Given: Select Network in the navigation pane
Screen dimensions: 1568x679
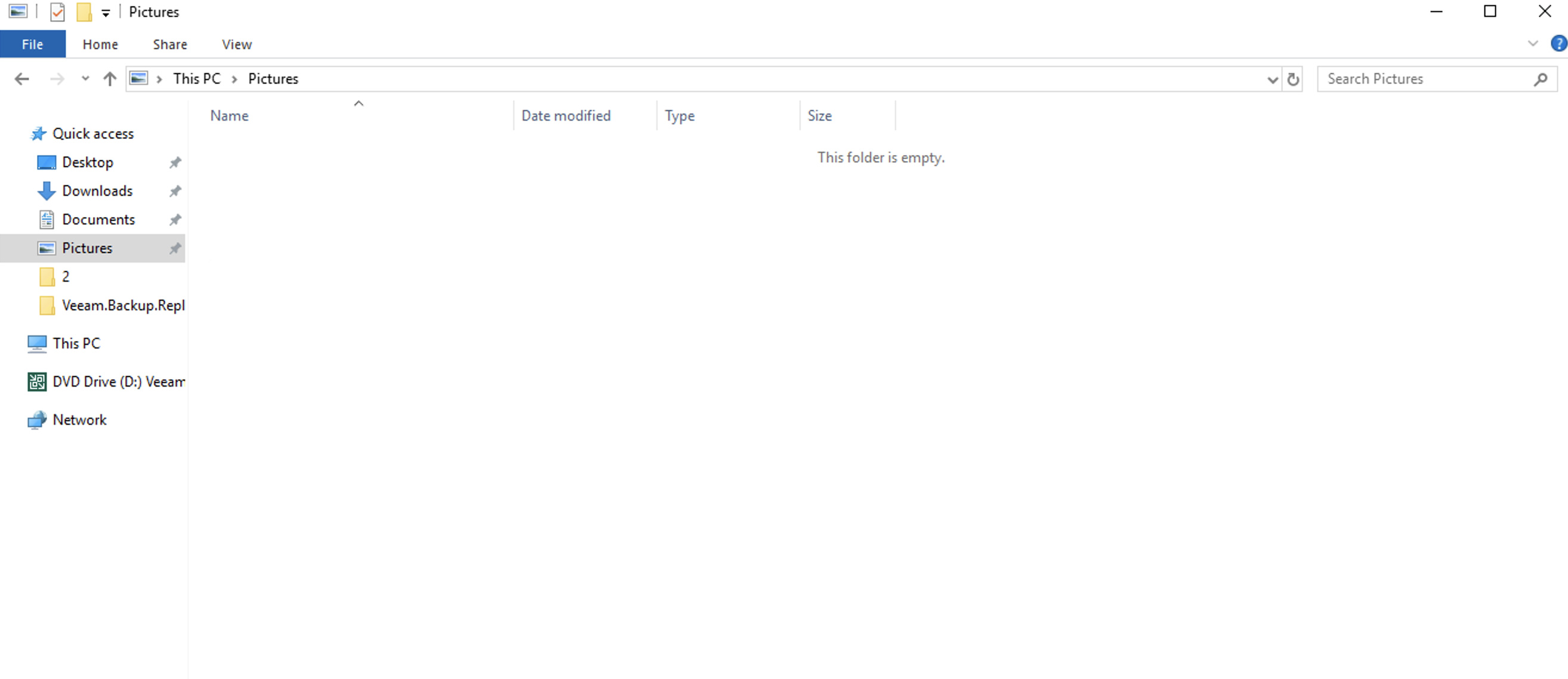Looking at the screenshot, I should tap(79, 420).
